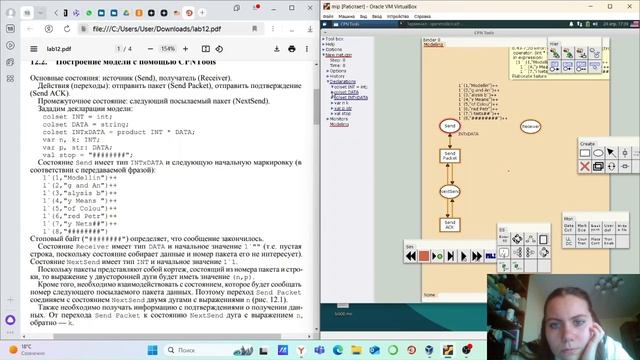Reload the browser page
Screen dimensions: 640x360
tap(67, 29)
